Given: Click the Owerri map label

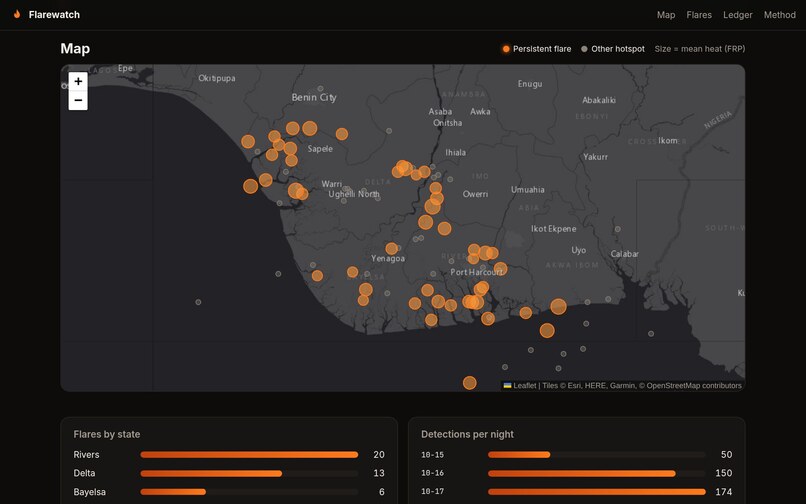Looking at the screenshot, I should (x=475, y=194).
